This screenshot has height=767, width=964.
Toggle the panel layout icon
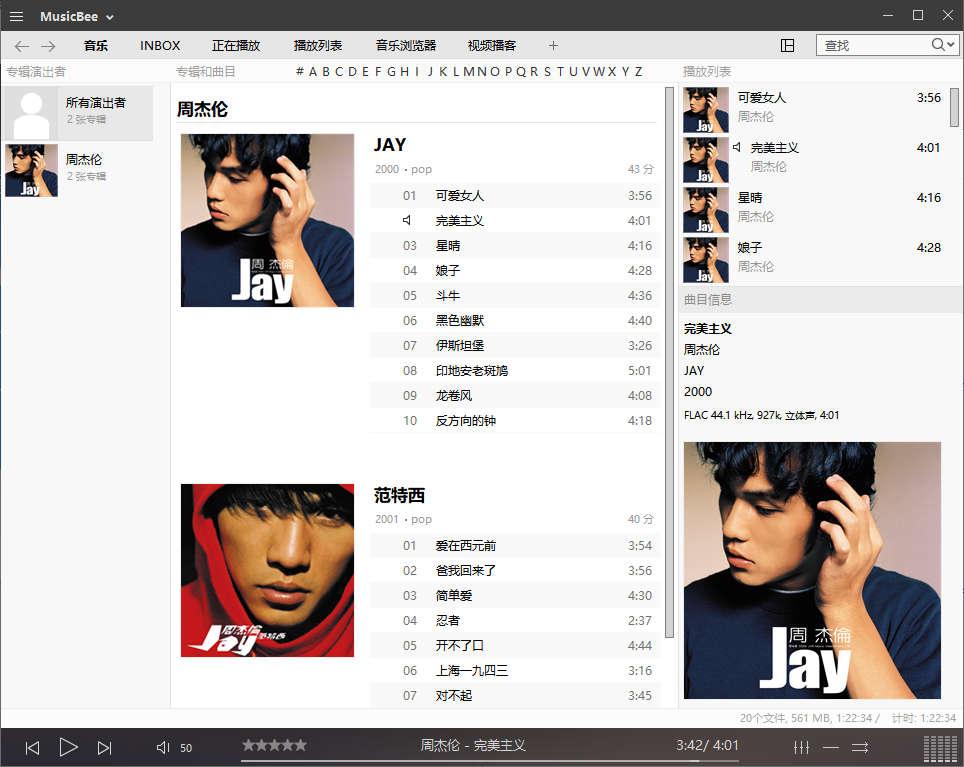point(788,45)
